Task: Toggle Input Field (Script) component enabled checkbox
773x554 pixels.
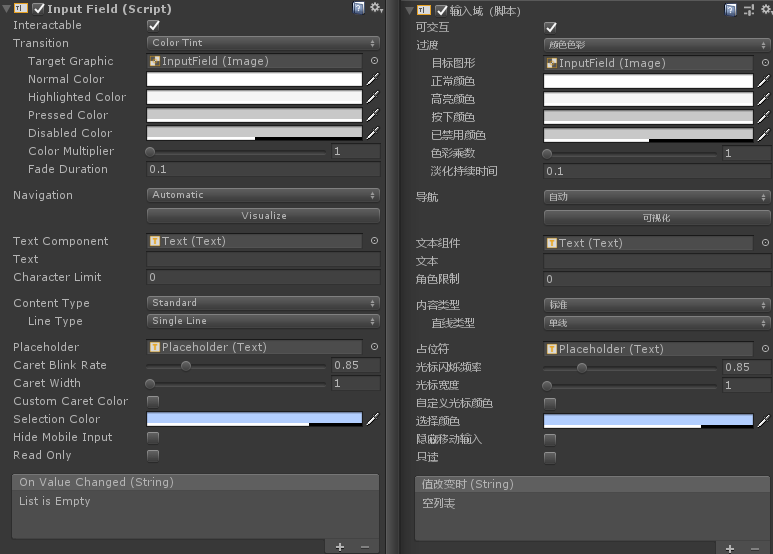Action: (x=38, y=8)
